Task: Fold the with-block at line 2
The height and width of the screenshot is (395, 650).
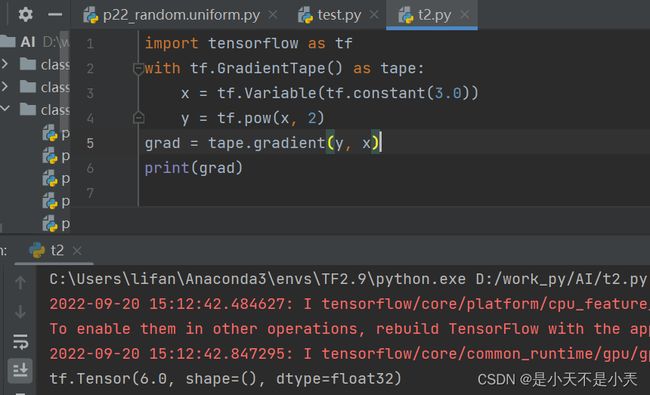Action: pos(138,68)
